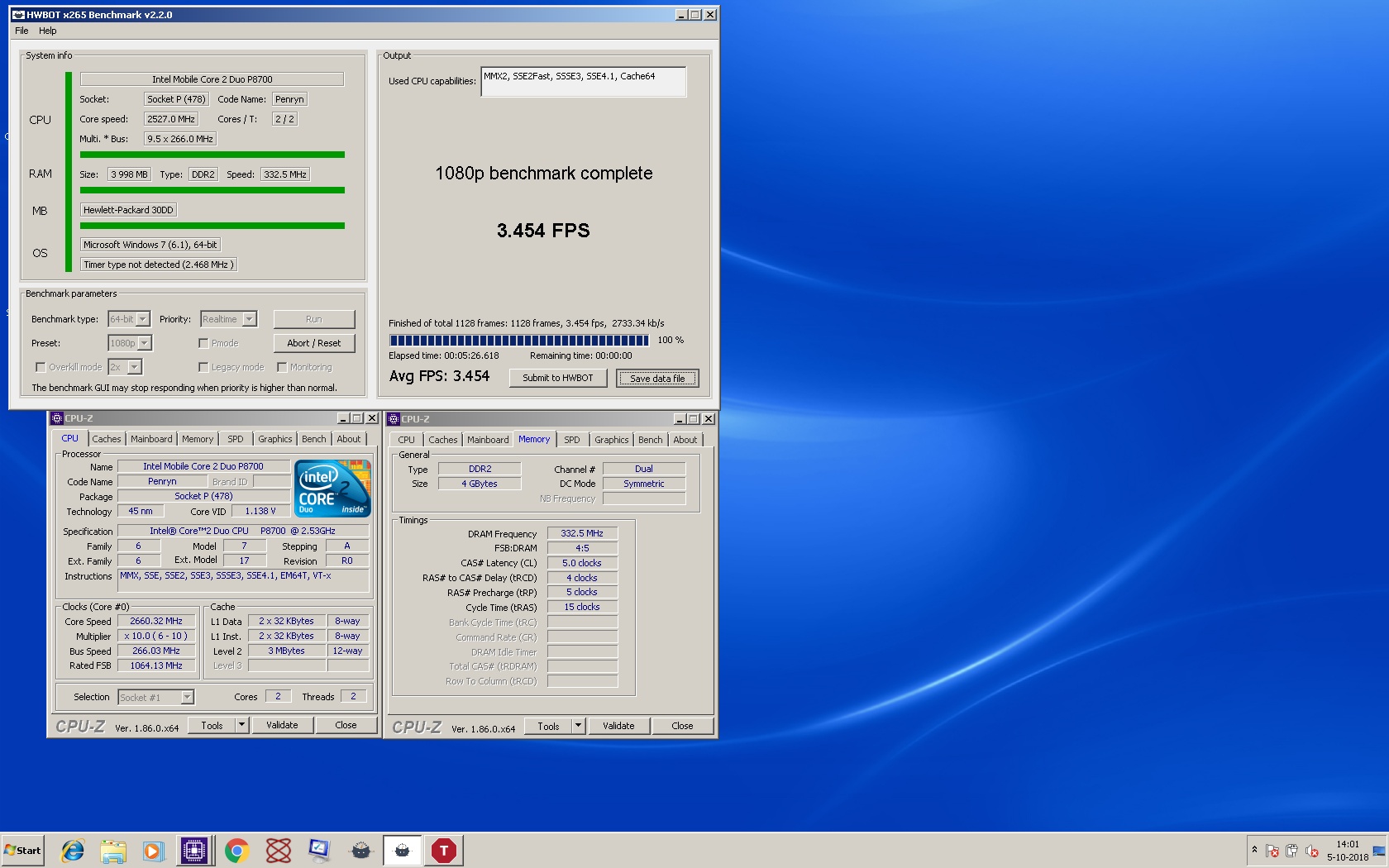Show hidden tray icons arrow
The image size is (1389, 868).
pos(1254,850)
